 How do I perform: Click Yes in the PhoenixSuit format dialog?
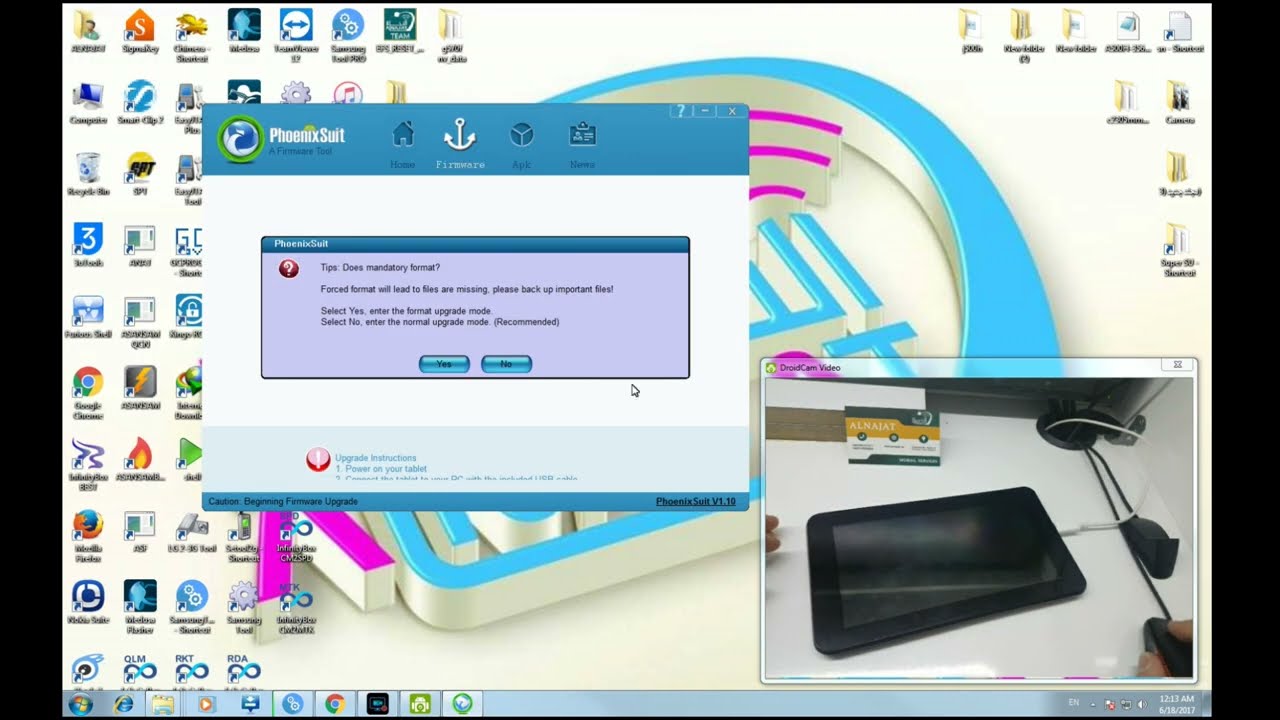click(444, 364)
